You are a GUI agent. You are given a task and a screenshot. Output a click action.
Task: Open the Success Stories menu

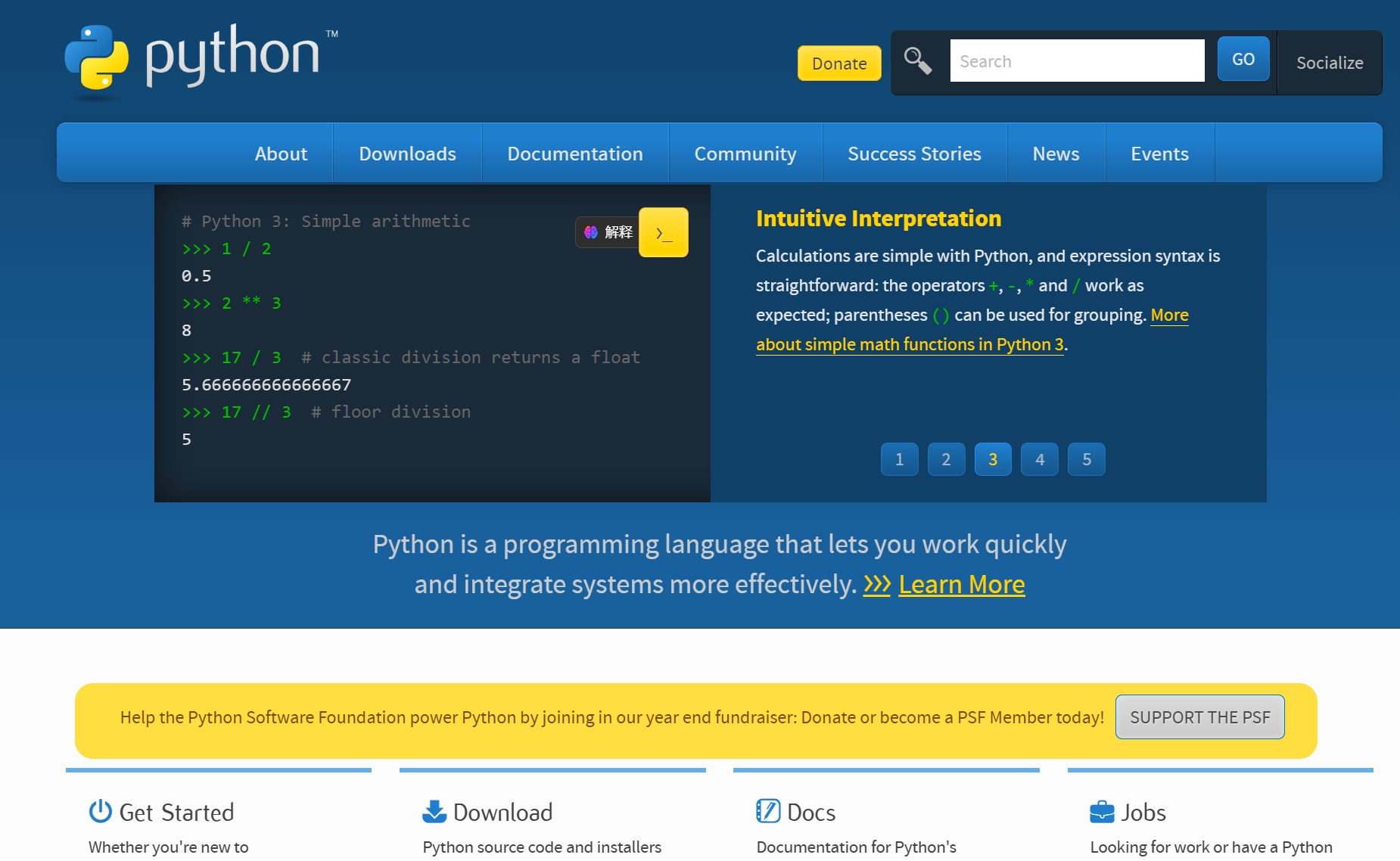coord(914,154)
